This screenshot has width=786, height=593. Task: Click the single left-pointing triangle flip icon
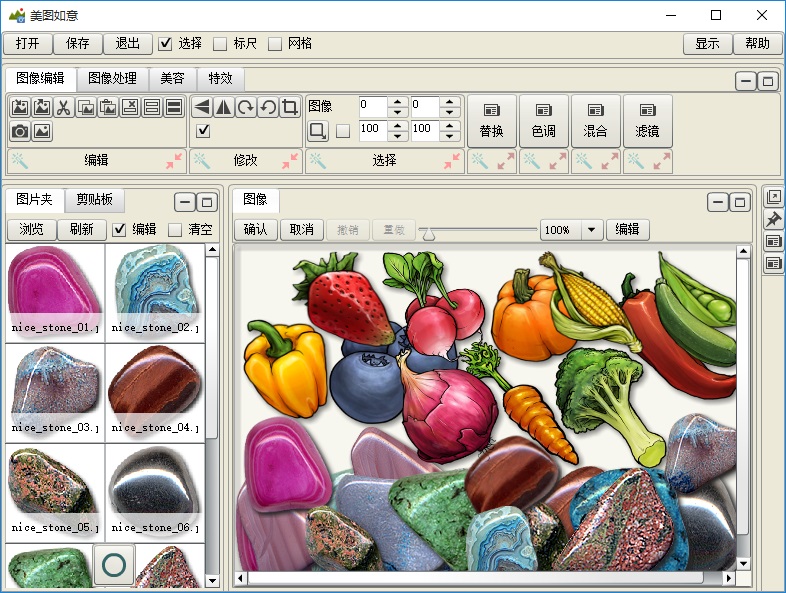[202, 107]
